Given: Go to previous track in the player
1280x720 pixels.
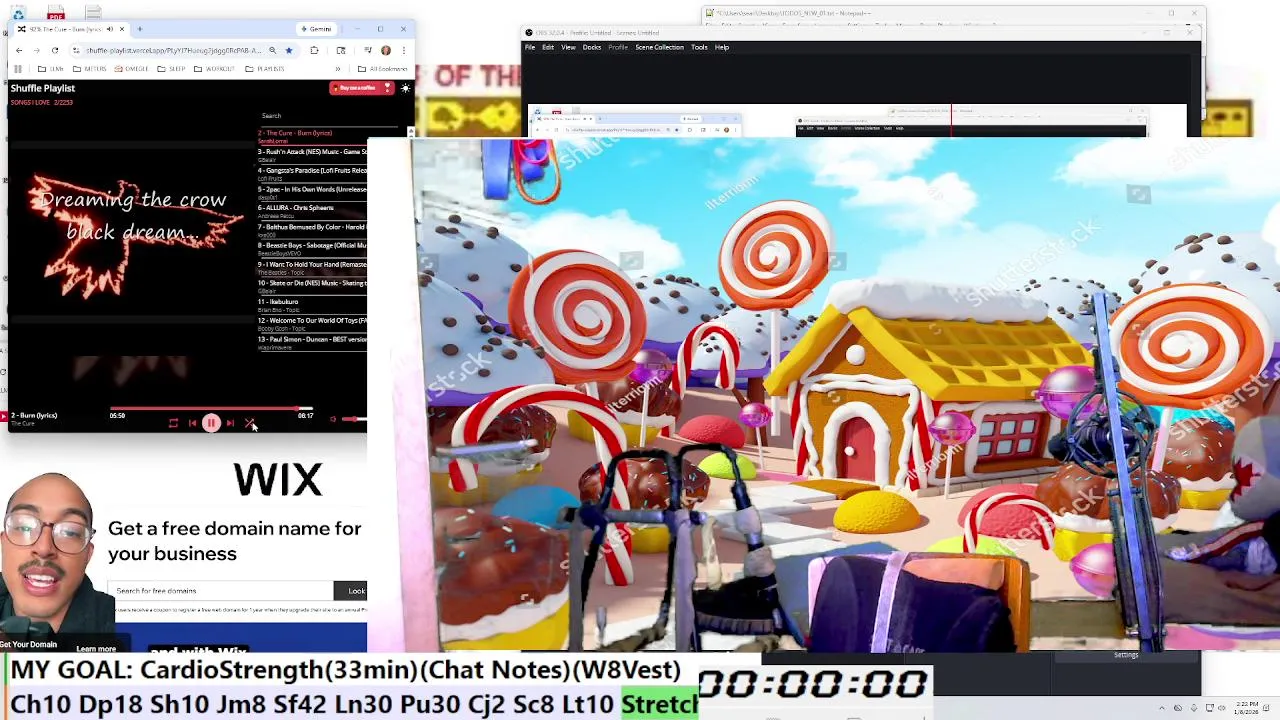Looking at the screenshot, I should (192, 423).
